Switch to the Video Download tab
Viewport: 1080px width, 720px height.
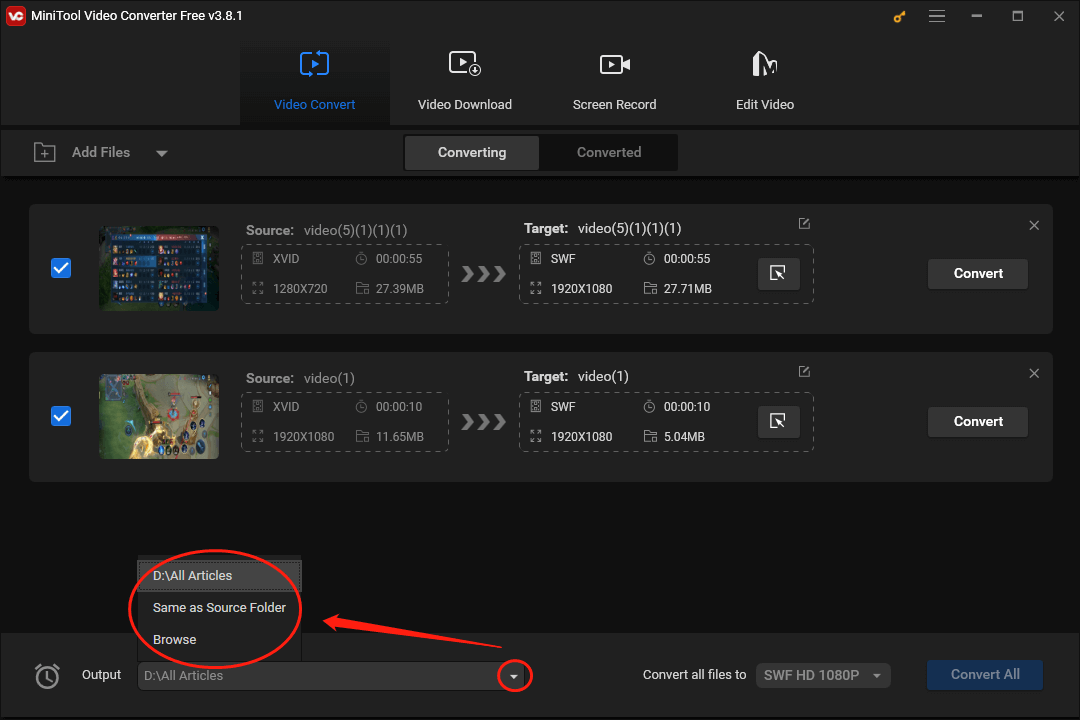point(465,82)
